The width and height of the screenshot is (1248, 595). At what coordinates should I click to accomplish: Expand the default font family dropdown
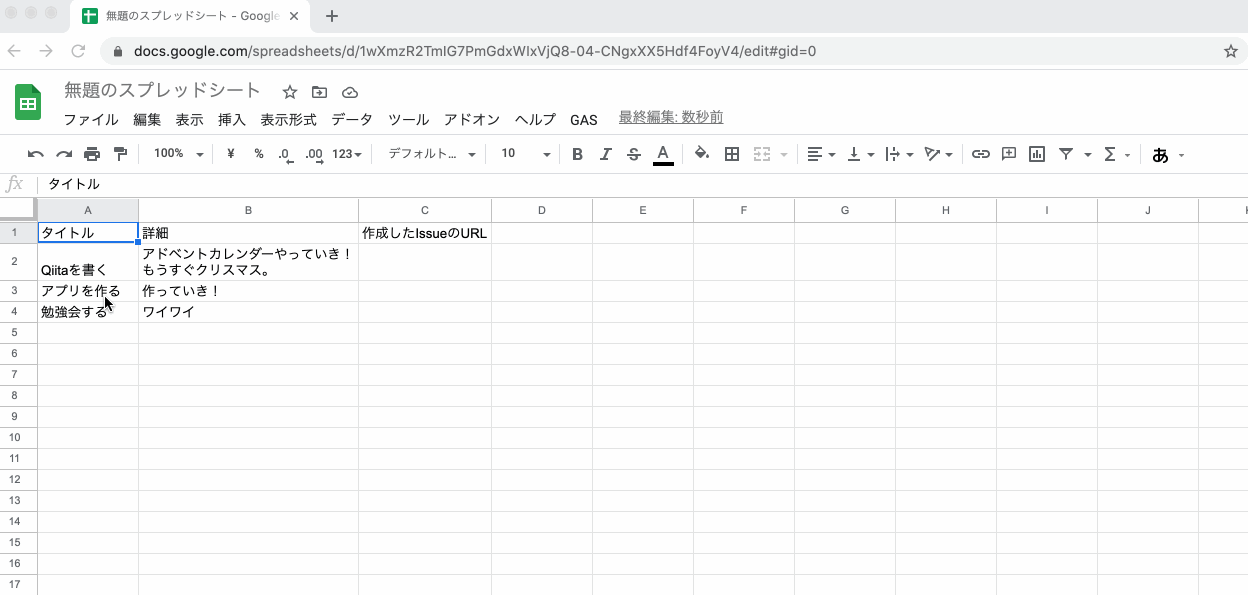[431, 154]
